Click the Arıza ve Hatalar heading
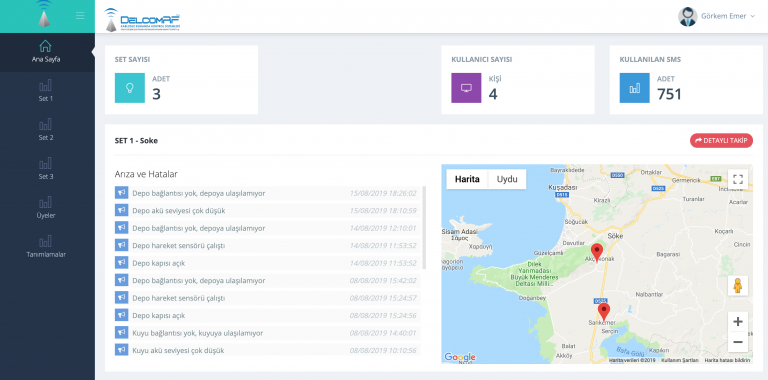 point(146,174)
